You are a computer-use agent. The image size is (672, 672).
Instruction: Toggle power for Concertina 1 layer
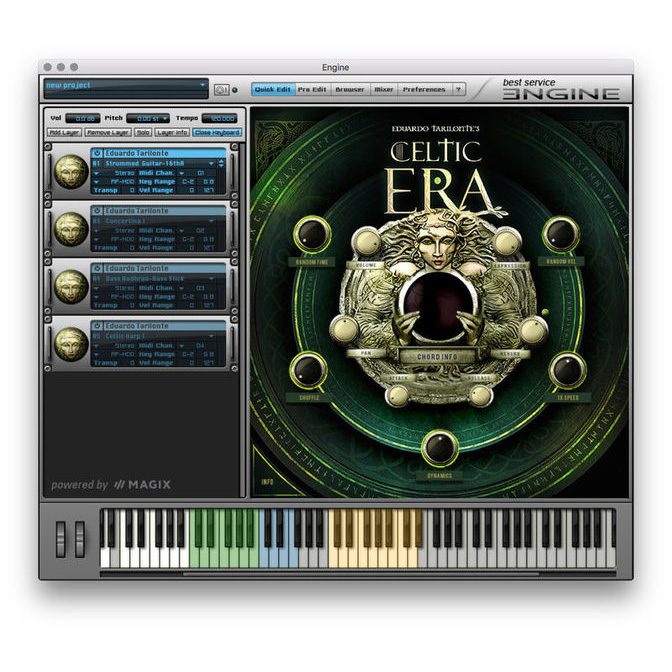97,210
